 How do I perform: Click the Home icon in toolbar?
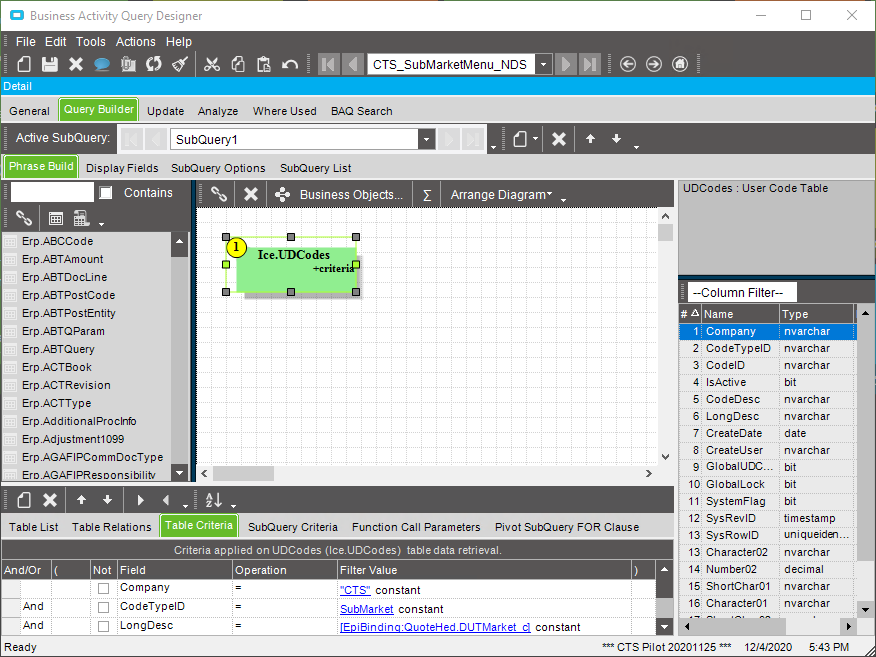[x=680, y=64]
